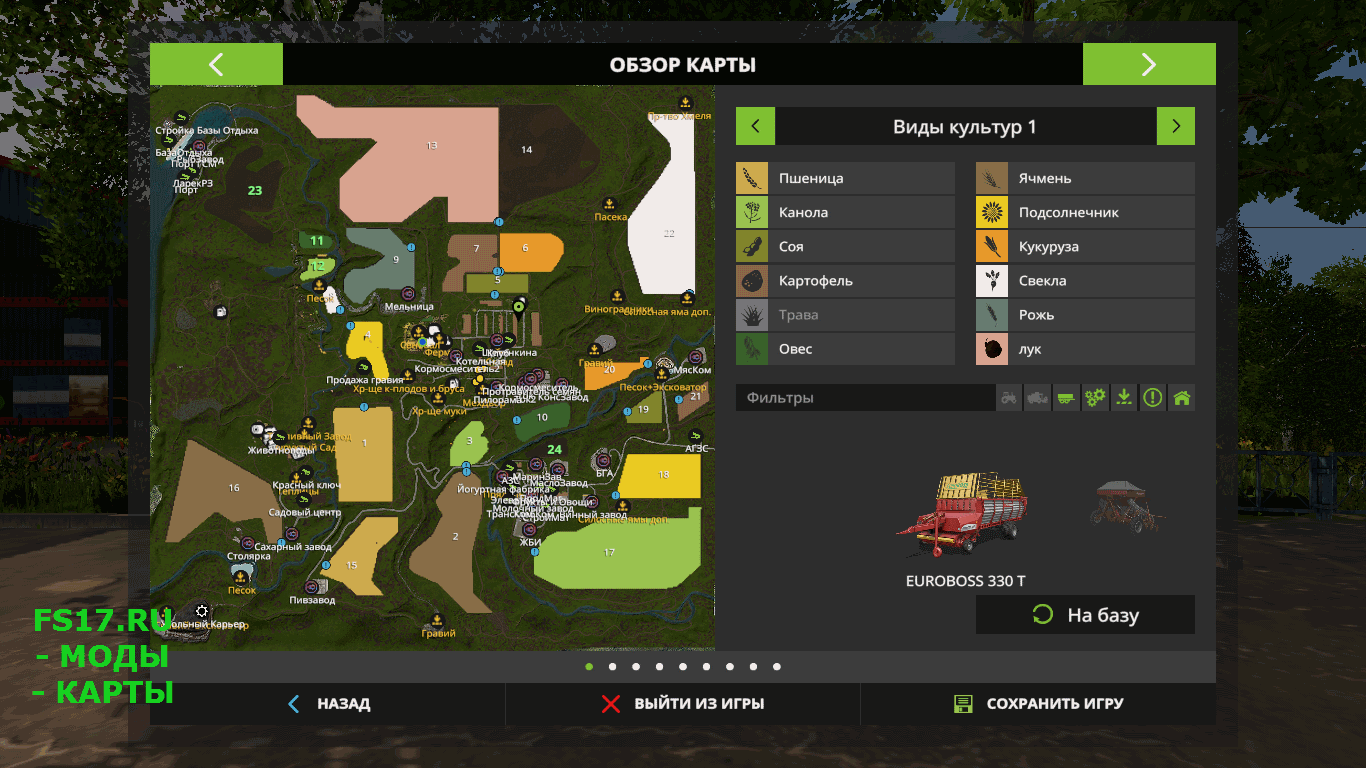Click the Гравий icon at map bottom
Image resolution: width=1366 pixels, height=768 pixels.
coord(438,620)
